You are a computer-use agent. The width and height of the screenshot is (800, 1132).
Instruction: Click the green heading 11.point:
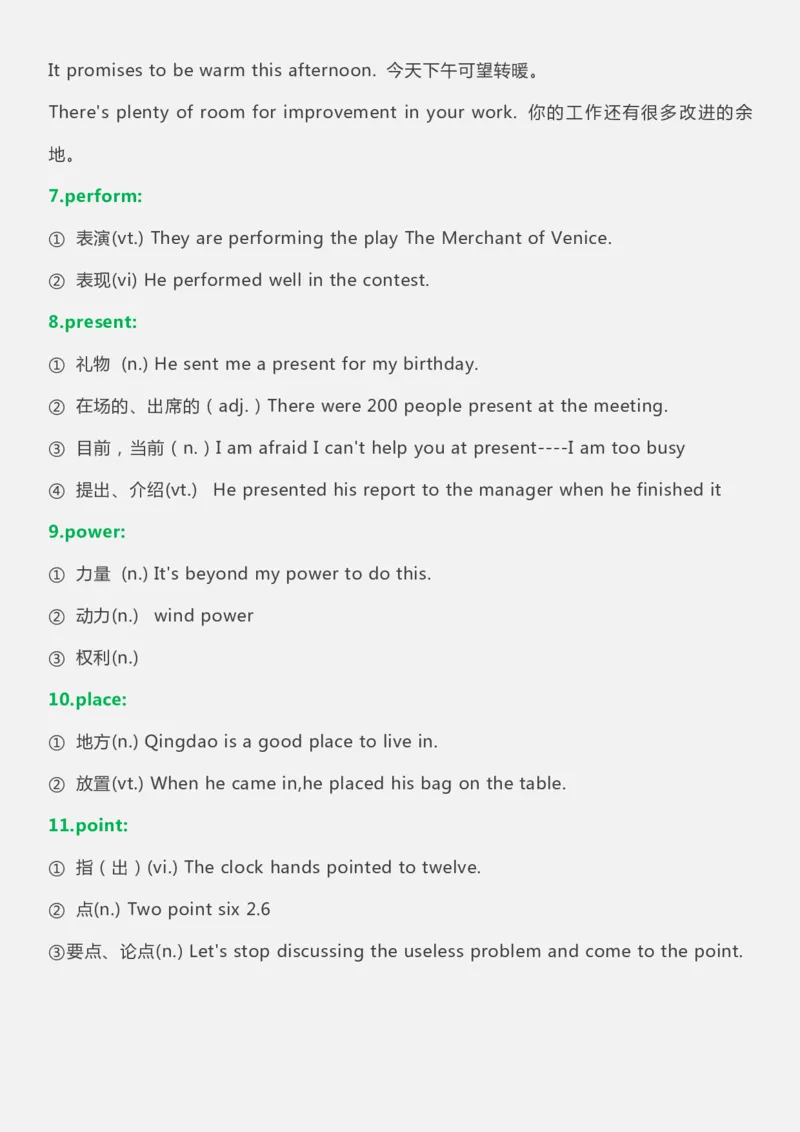pos(88,826)
